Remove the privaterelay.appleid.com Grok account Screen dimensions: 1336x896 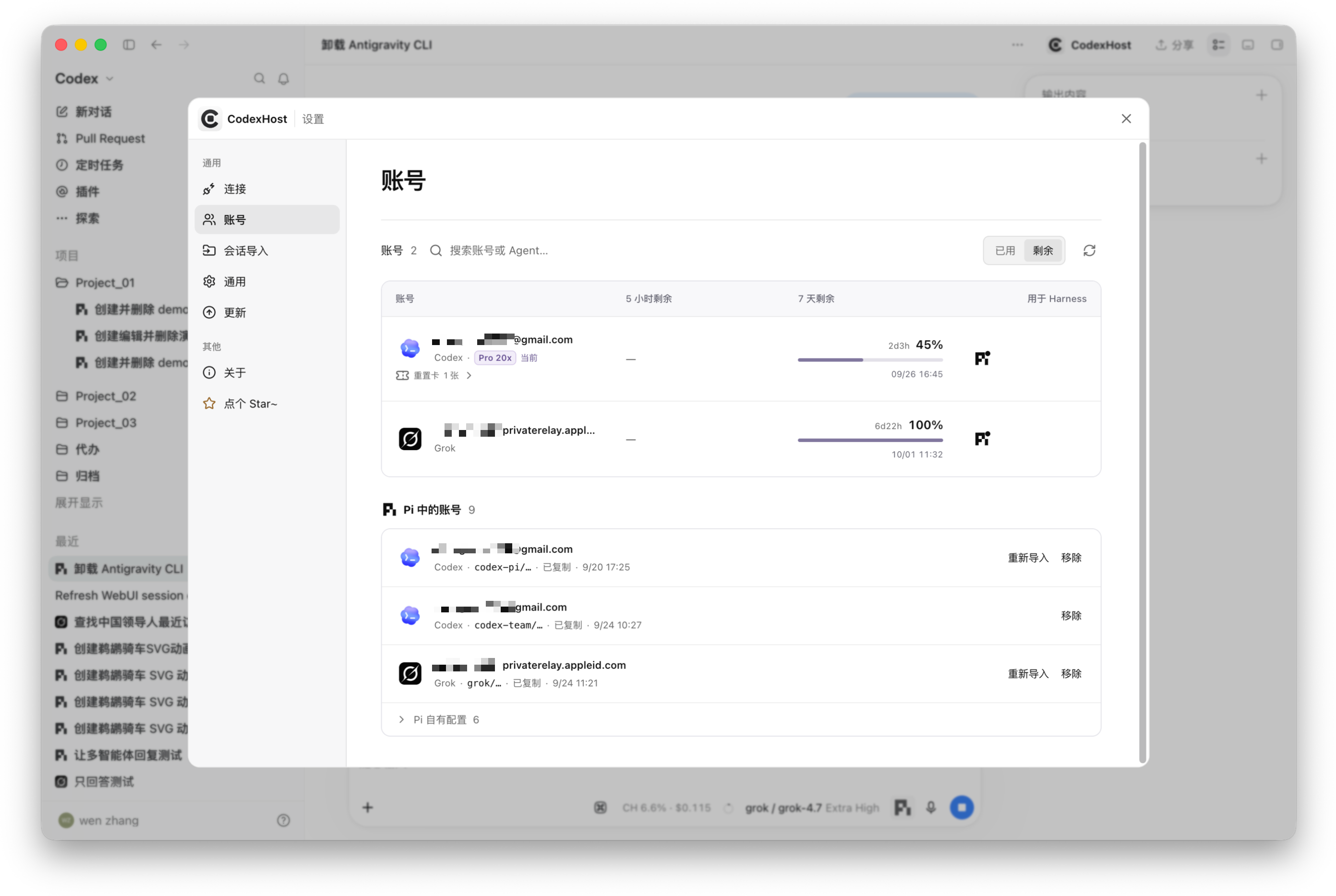point(1071,674)
